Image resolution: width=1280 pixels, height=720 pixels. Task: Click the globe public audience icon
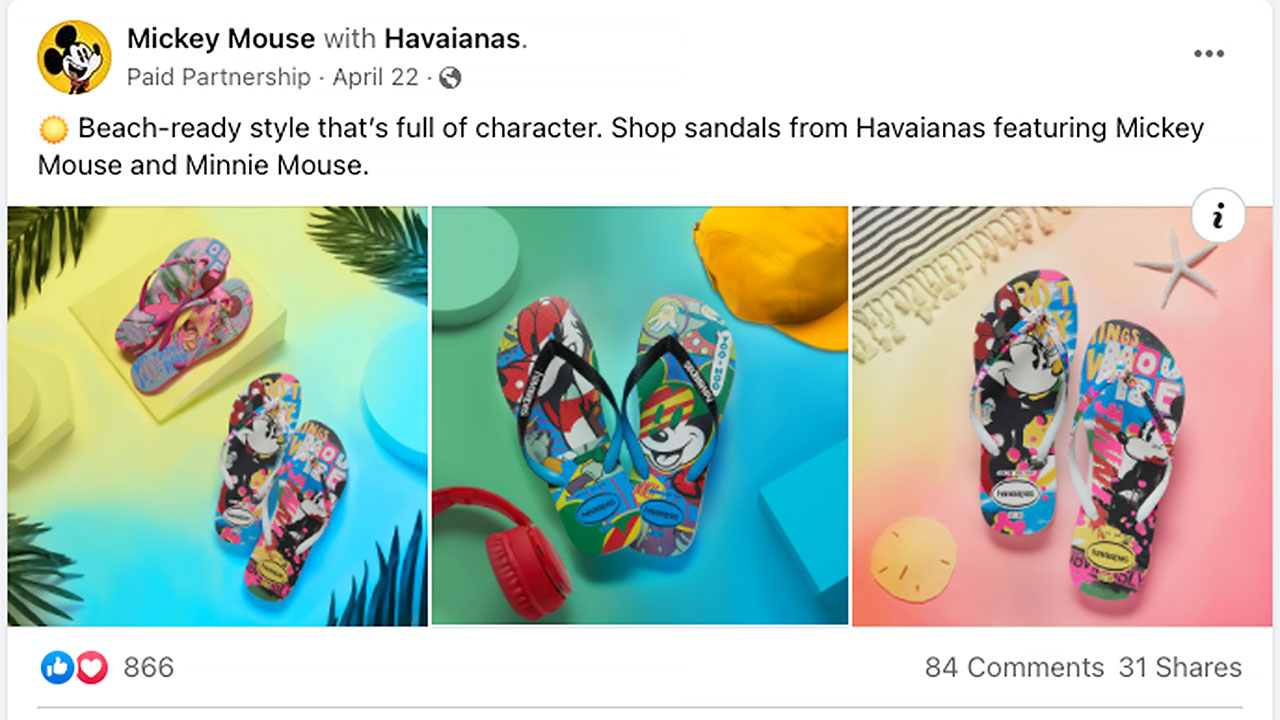point(450,77)
